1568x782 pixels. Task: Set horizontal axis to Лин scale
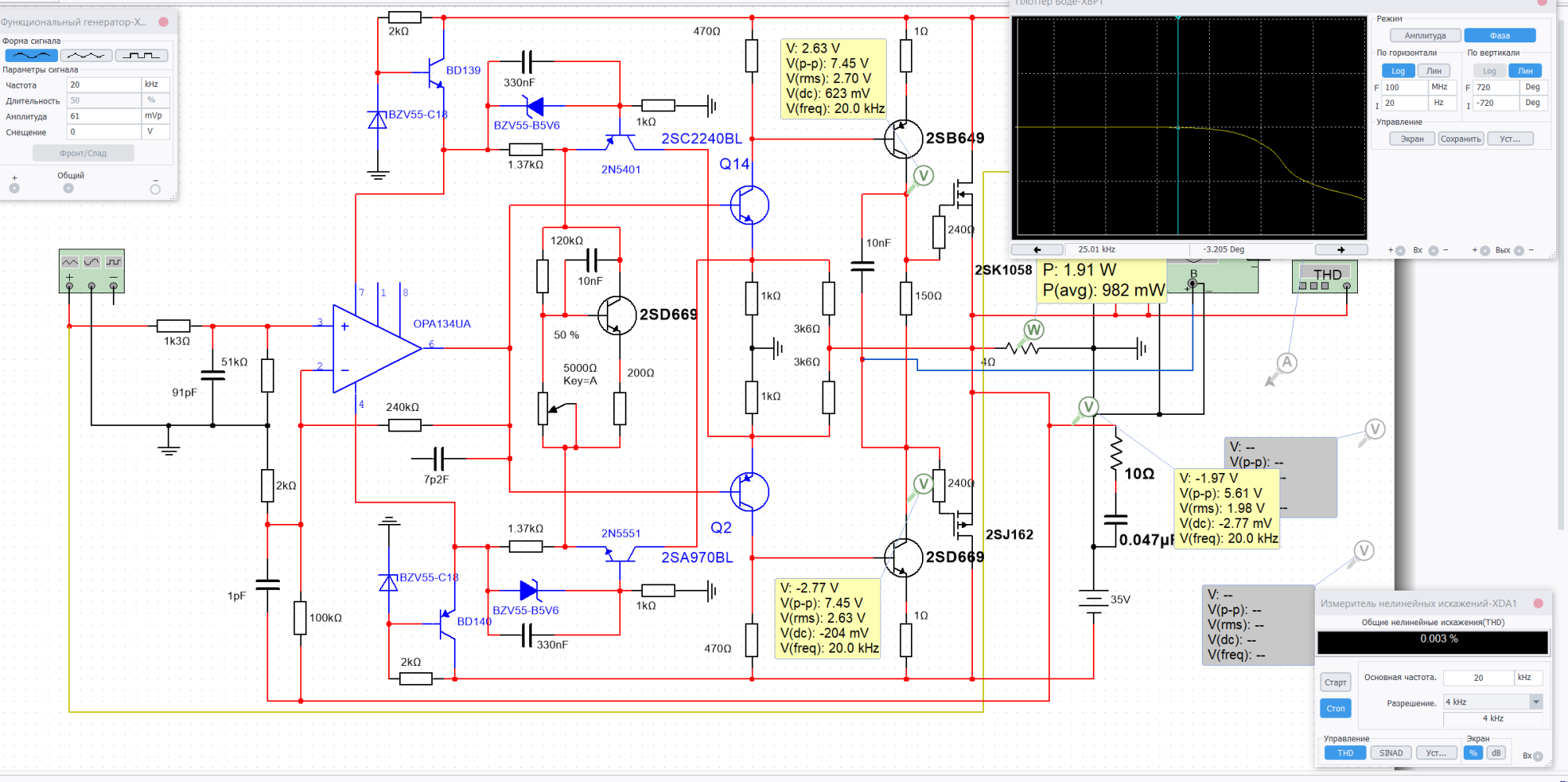(1434, 71)
